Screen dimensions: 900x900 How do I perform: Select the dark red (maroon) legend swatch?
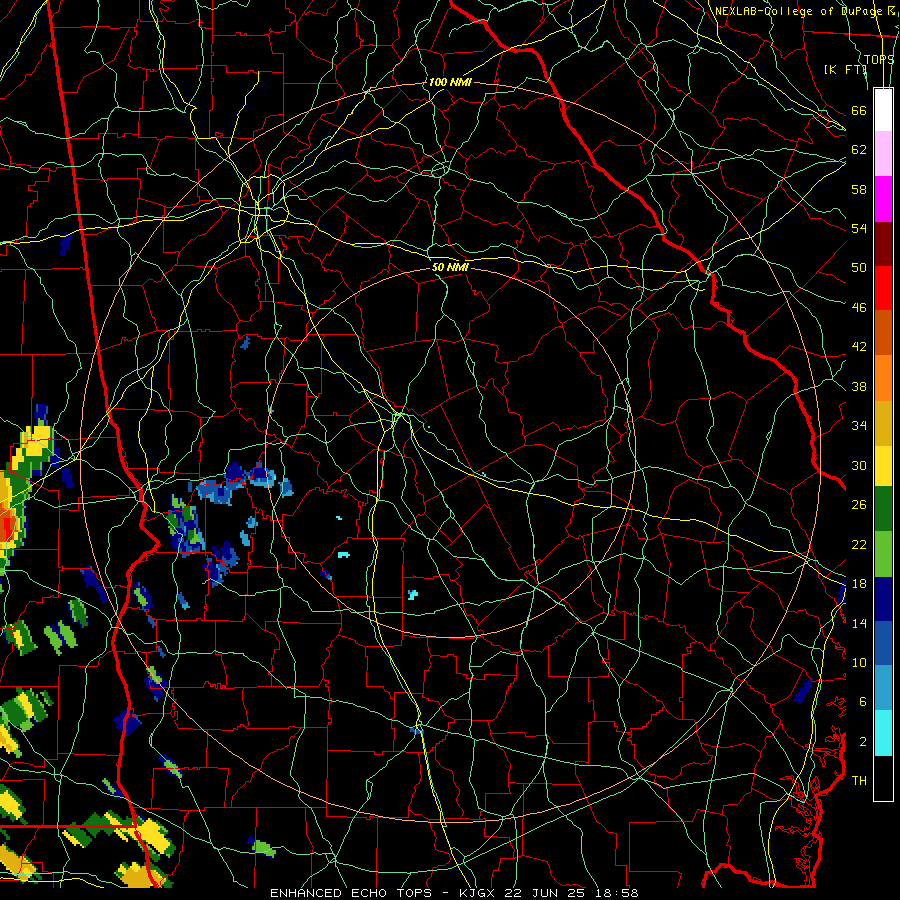click(883, 243)
